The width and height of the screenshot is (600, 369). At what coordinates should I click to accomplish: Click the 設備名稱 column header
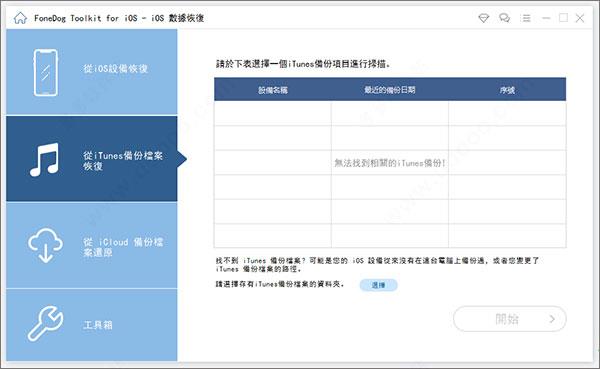tap(273, 90)
